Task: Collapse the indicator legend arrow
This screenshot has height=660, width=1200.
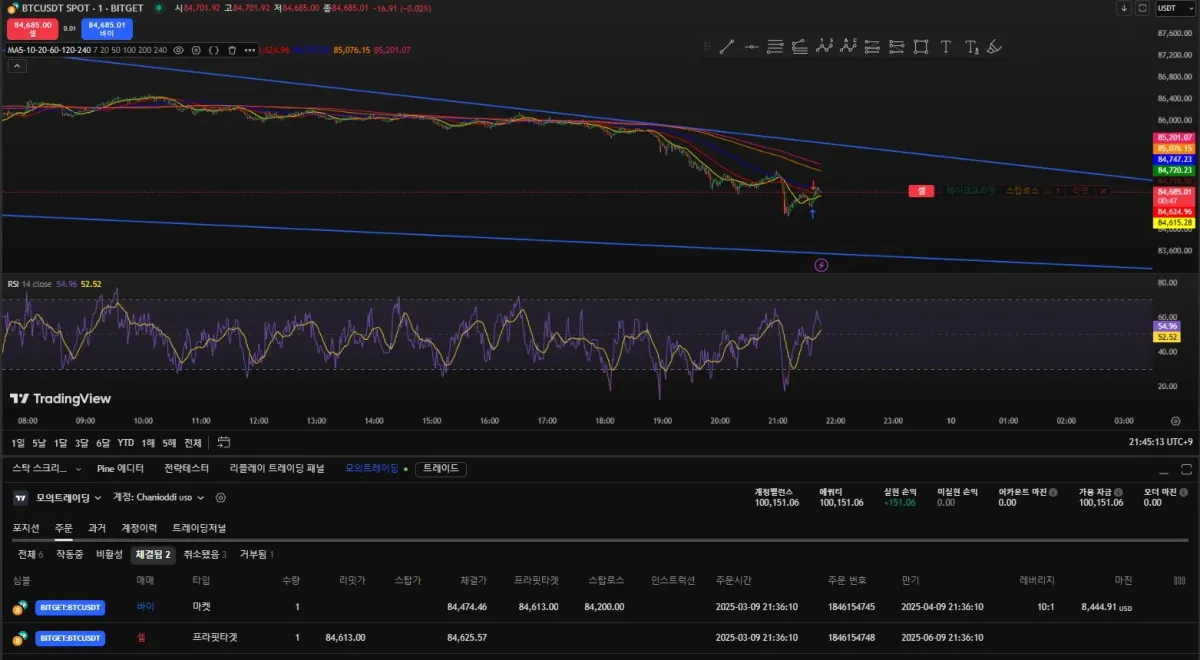Action: pos(16,66)
